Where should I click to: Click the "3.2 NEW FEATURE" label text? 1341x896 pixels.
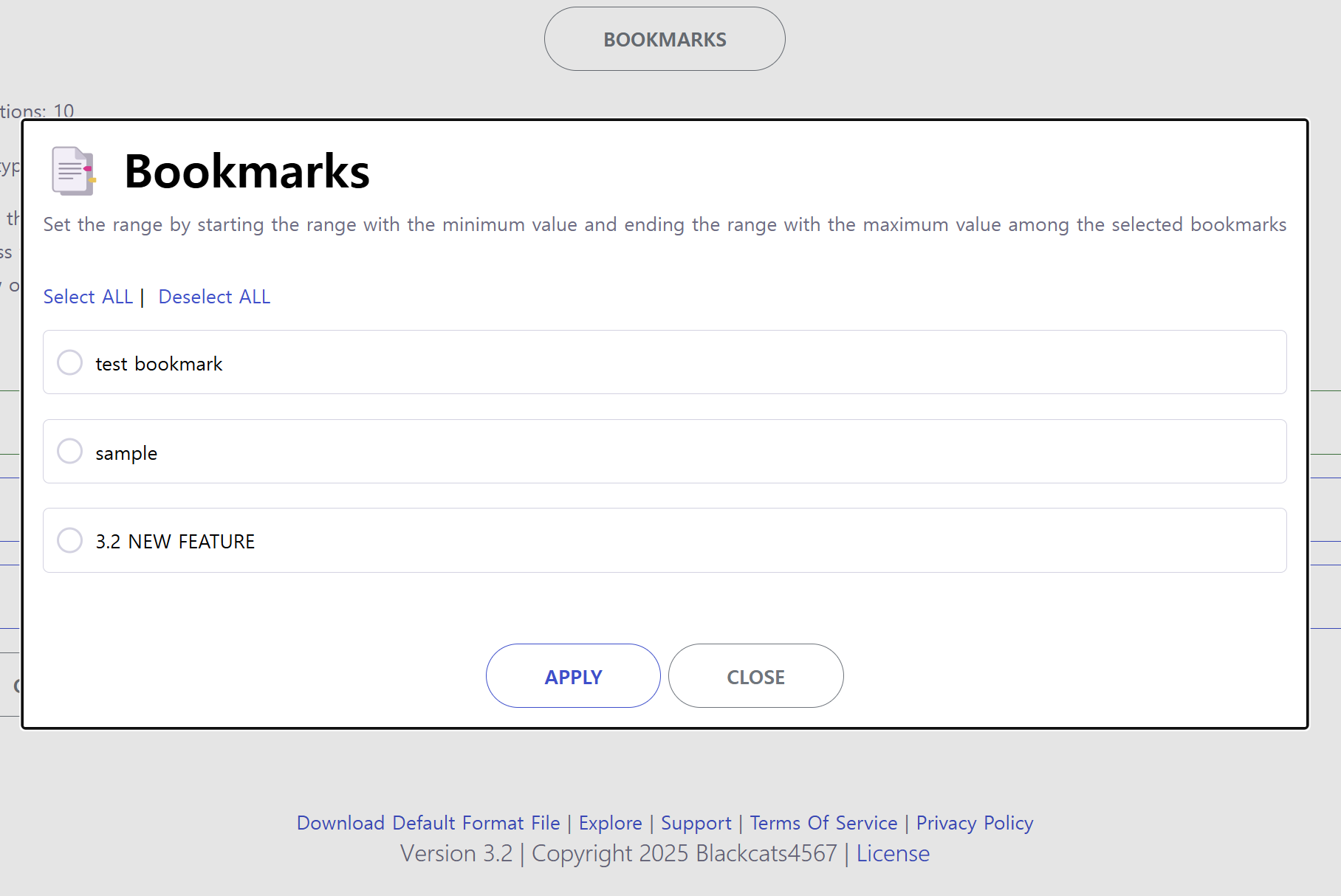(175, 542)
